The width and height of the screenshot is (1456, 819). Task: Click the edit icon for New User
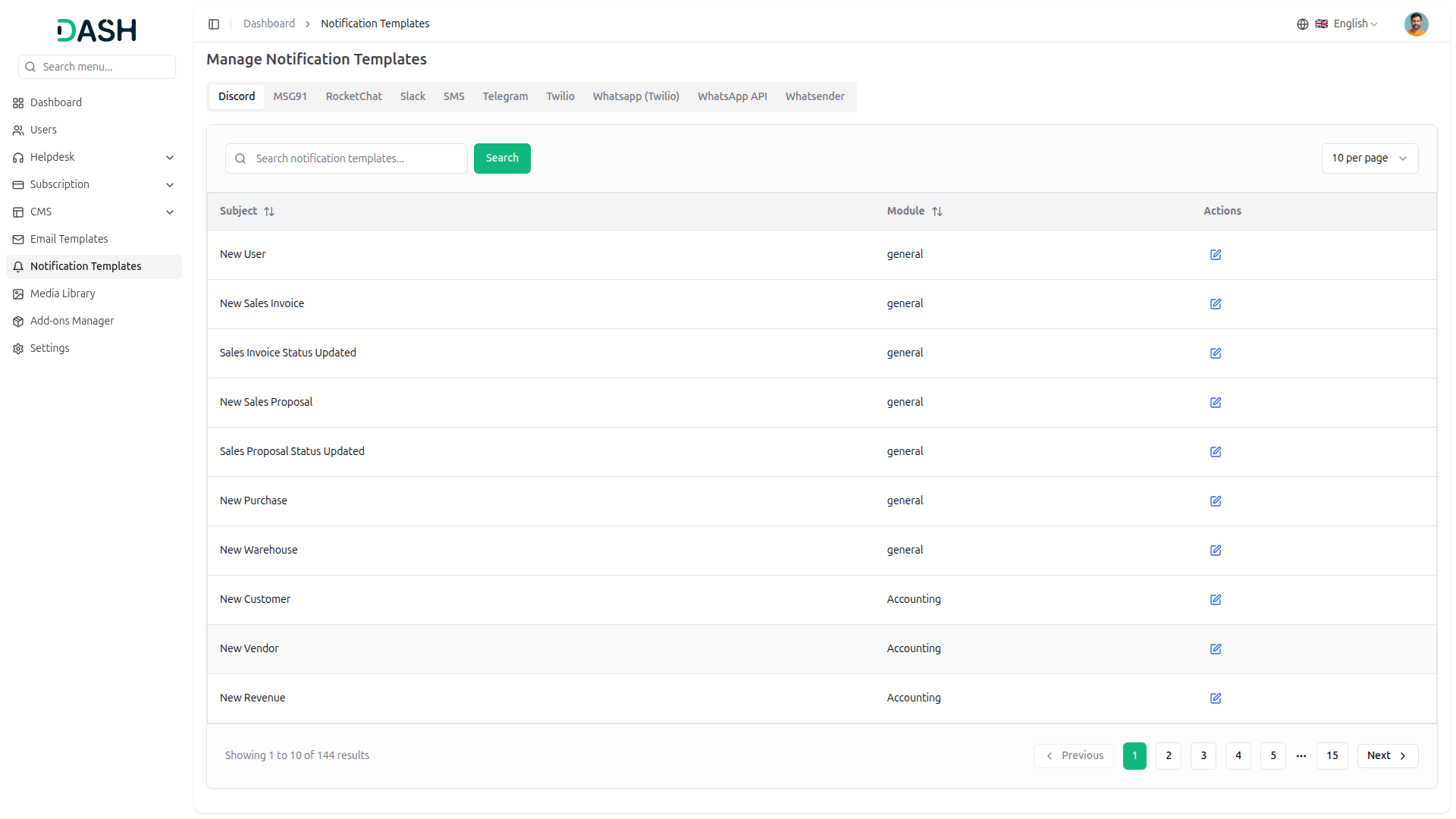(x=1215, y=255)
